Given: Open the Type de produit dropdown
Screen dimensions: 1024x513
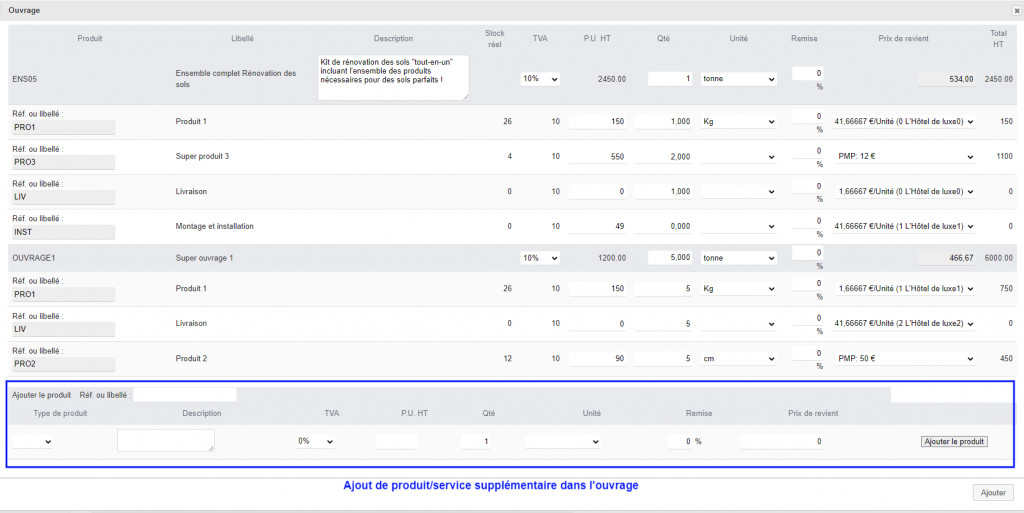Looking at the screenshot, I should 33,441.
